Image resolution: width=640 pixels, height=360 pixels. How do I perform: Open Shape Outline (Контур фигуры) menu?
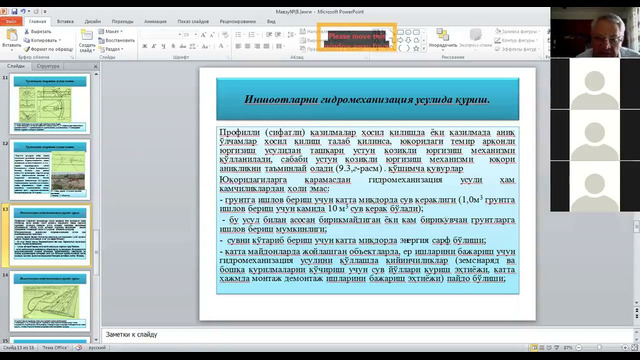(516, 40)
